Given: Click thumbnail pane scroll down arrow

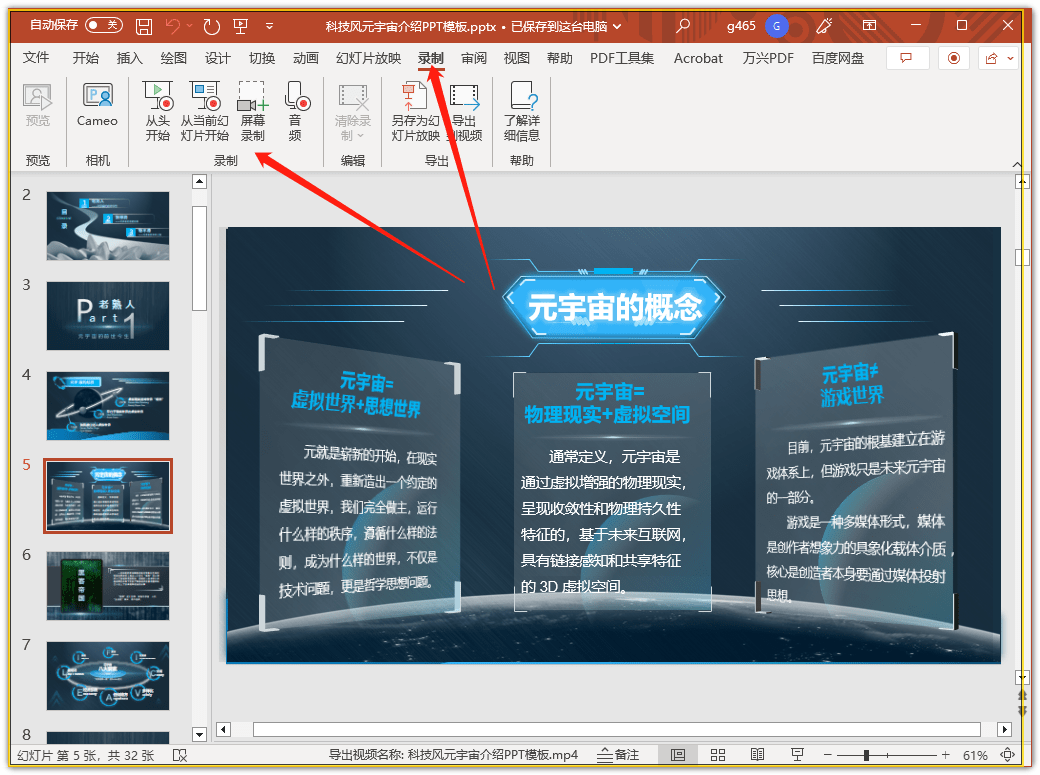Looking at the screenshot, I should click(199, 734).
